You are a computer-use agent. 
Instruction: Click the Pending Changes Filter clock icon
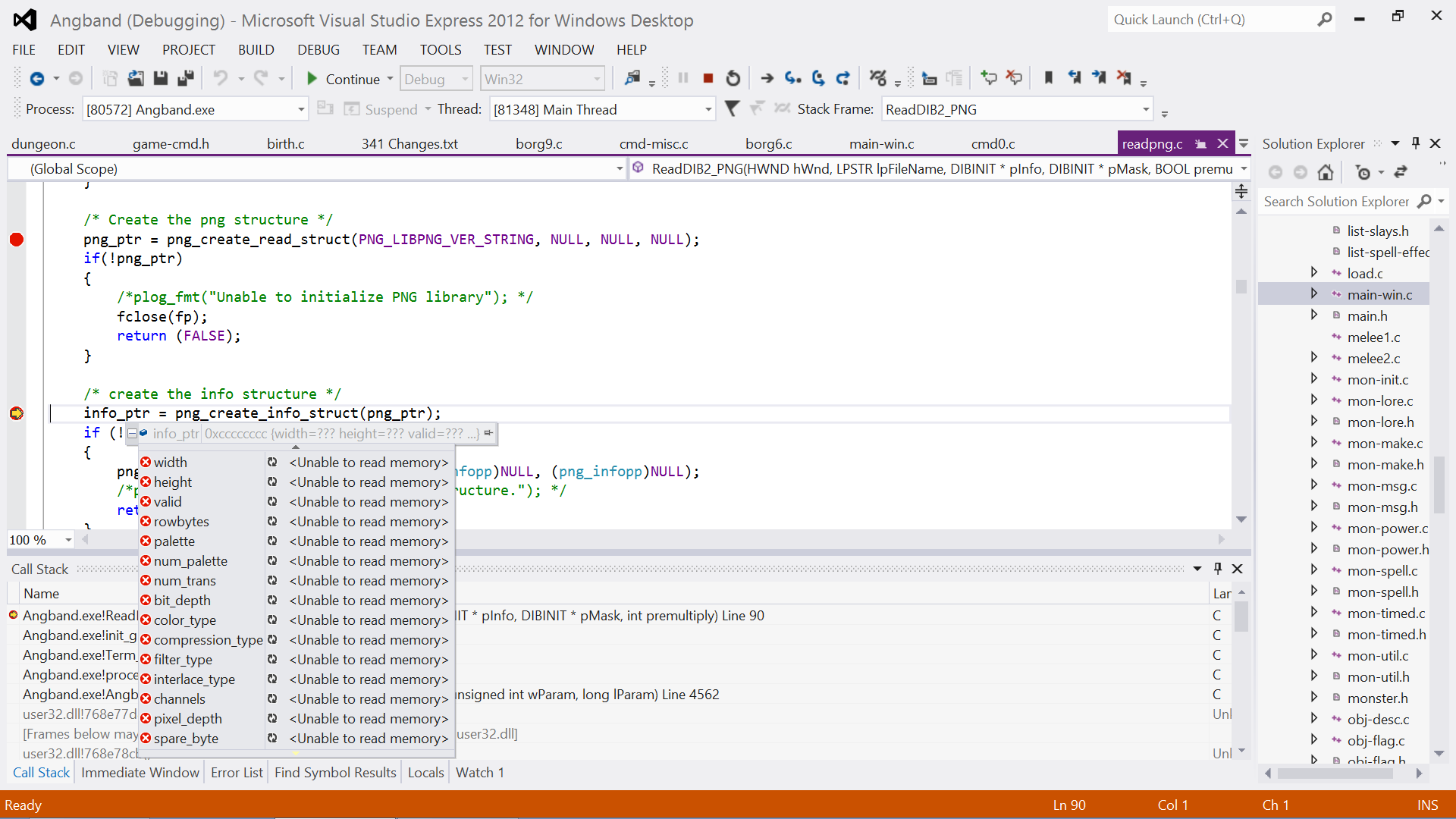pyautogui.click(x=1363, y=173)
